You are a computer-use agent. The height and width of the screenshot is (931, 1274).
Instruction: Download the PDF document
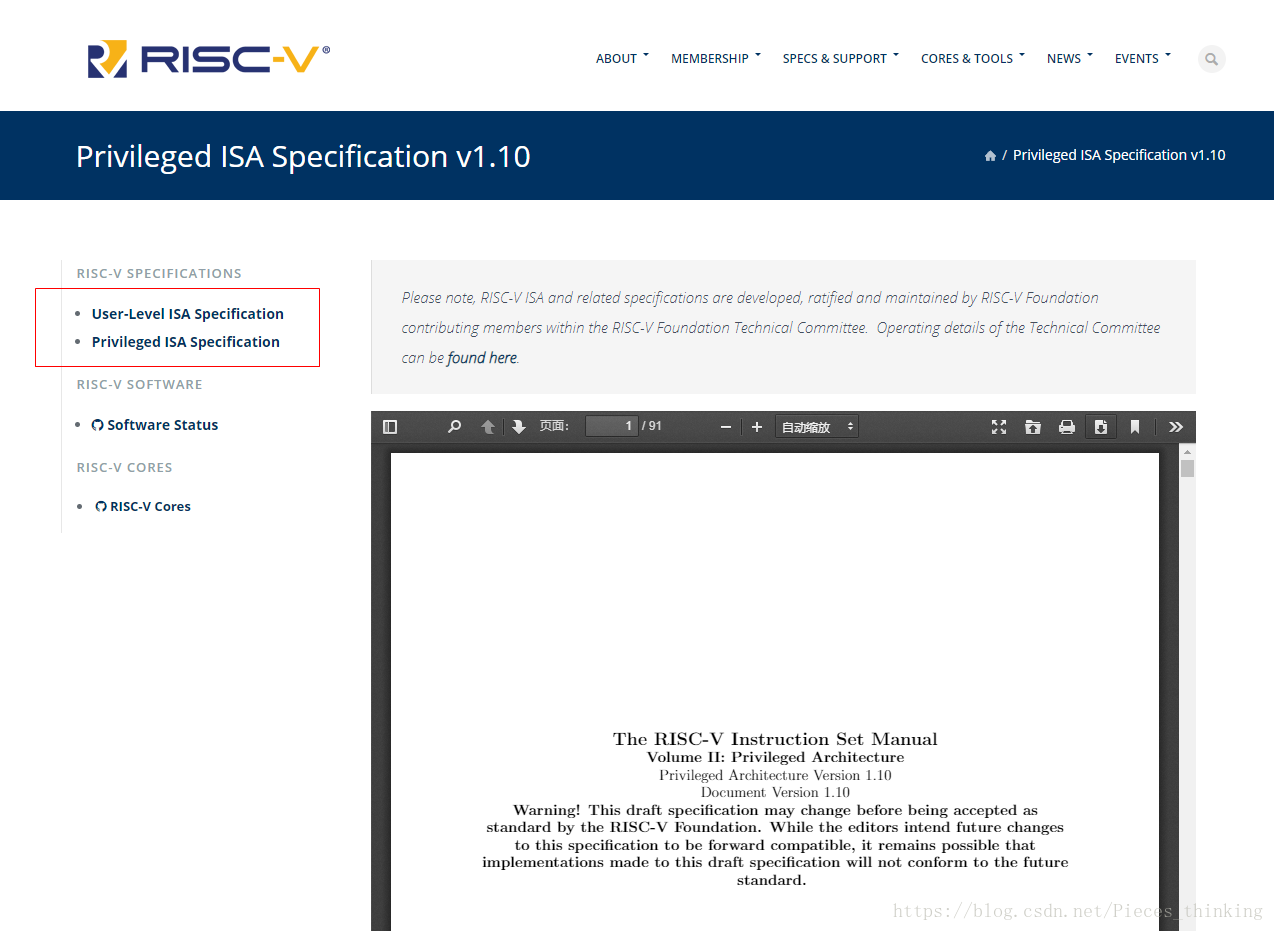click(x=1101, y=427)
